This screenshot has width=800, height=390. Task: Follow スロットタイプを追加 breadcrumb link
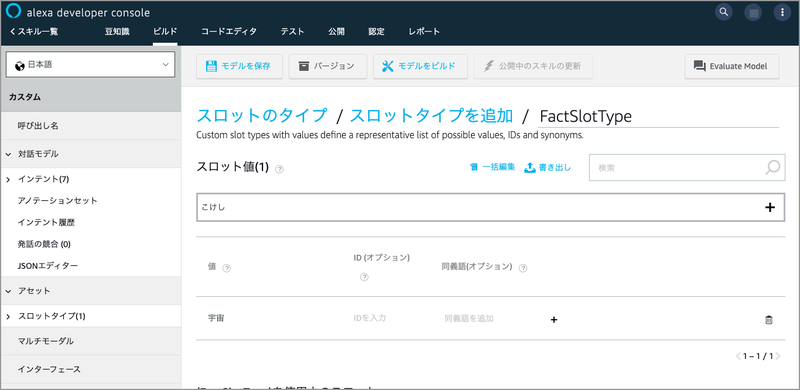click(431, 116)
